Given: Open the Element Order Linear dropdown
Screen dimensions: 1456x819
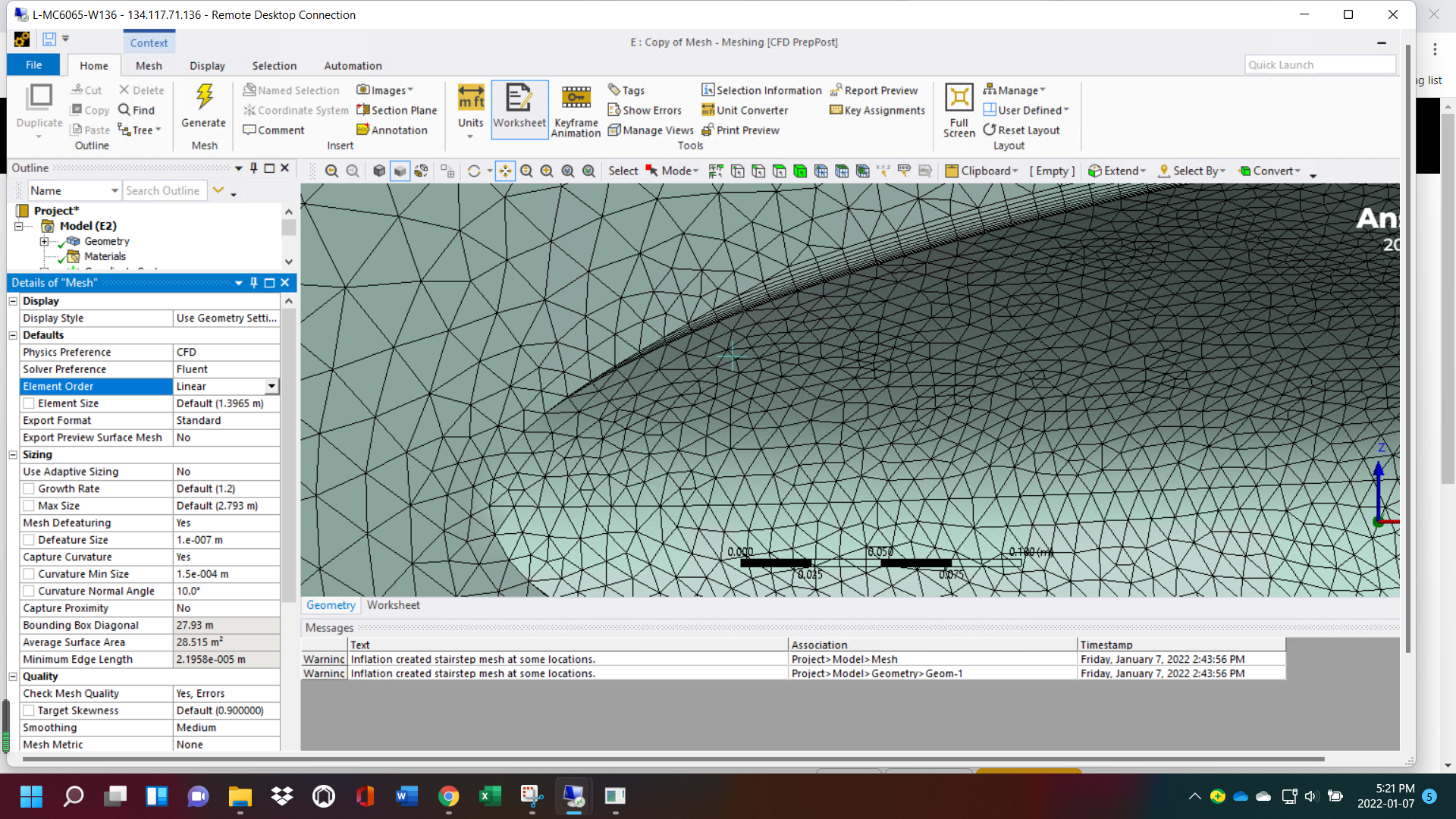Looking at the screenshot, I should (x=271, y=387).
